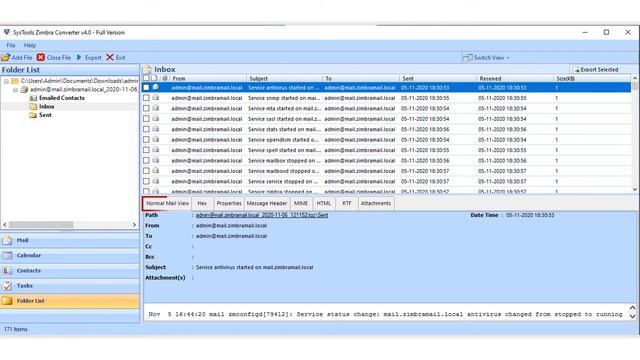Click envelope icon of Service opendkim row
Image resolution: width=640 pixels, height=360 pixels.
click(156, 139)
